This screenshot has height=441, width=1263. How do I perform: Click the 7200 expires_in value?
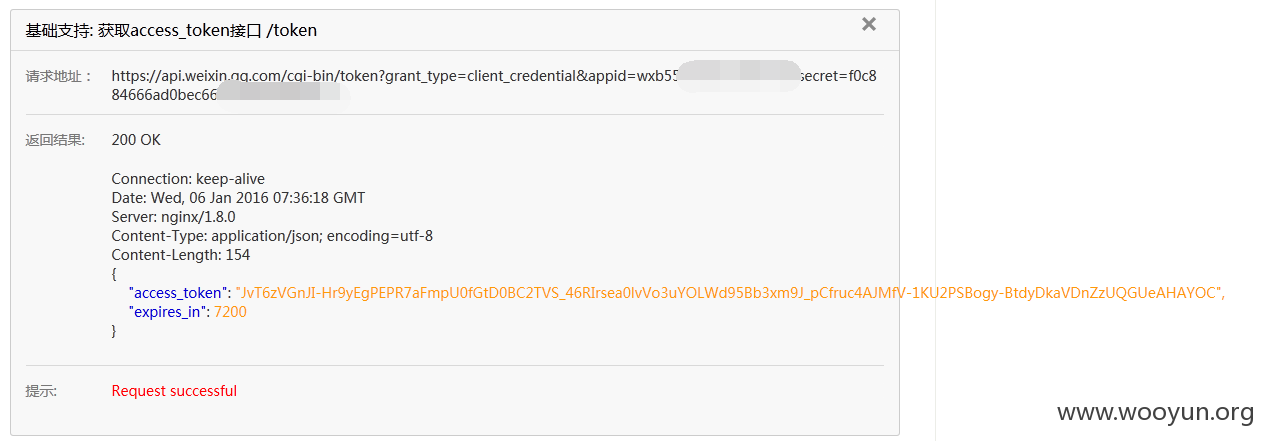231,312
